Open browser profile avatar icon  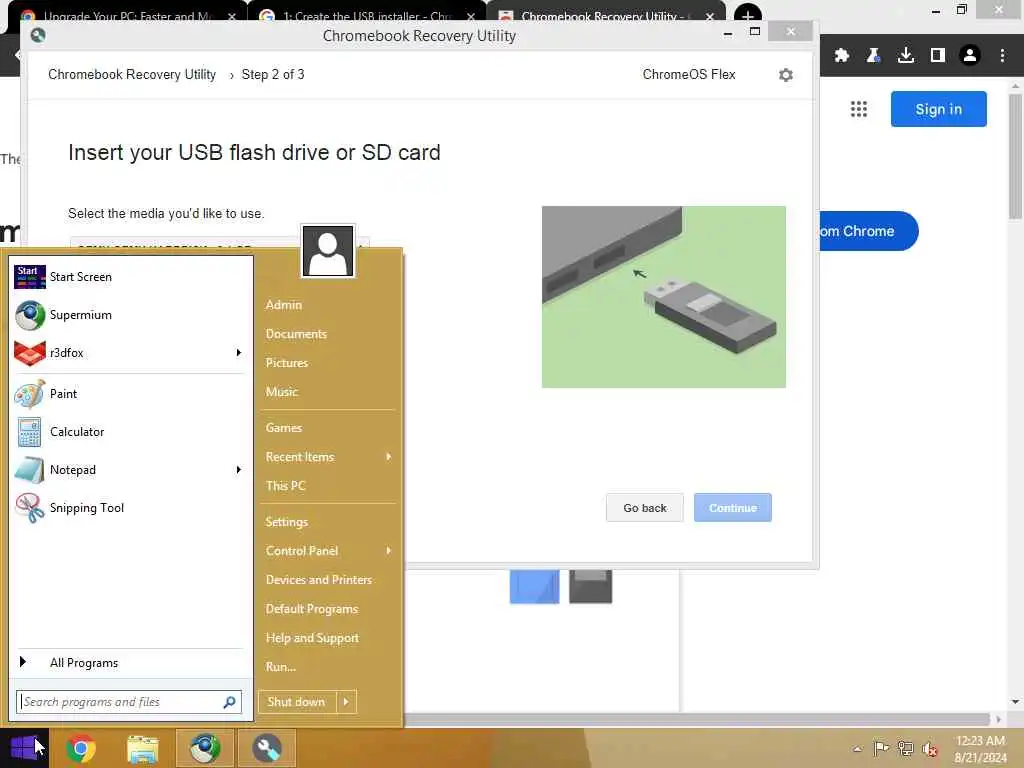970,56
